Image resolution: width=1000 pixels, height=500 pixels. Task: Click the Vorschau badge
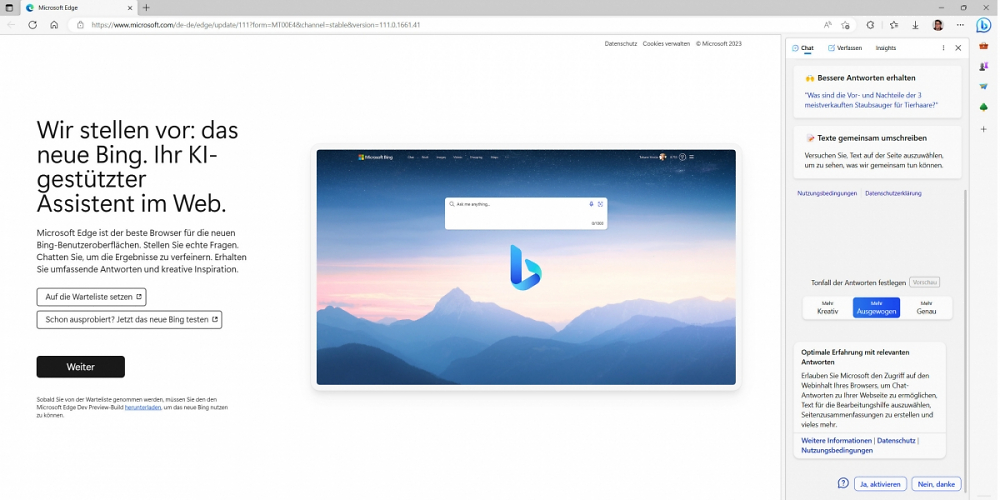tap(924, 282)
